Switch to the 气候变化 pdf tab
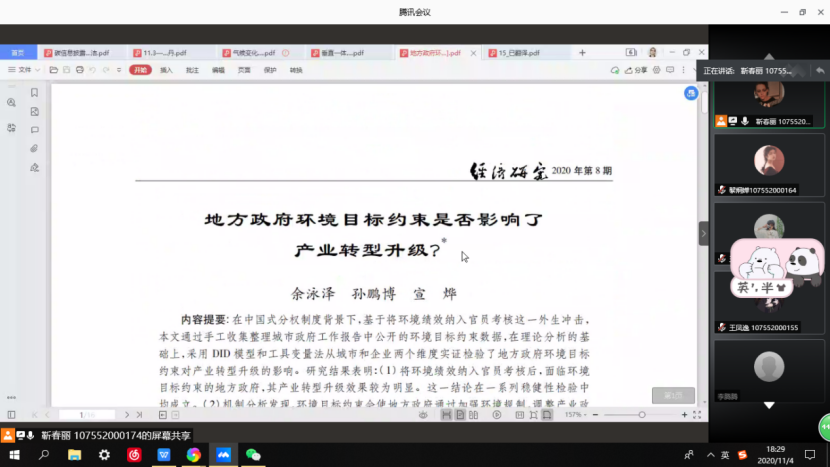830x467 pixels. (x=254, y=53)
